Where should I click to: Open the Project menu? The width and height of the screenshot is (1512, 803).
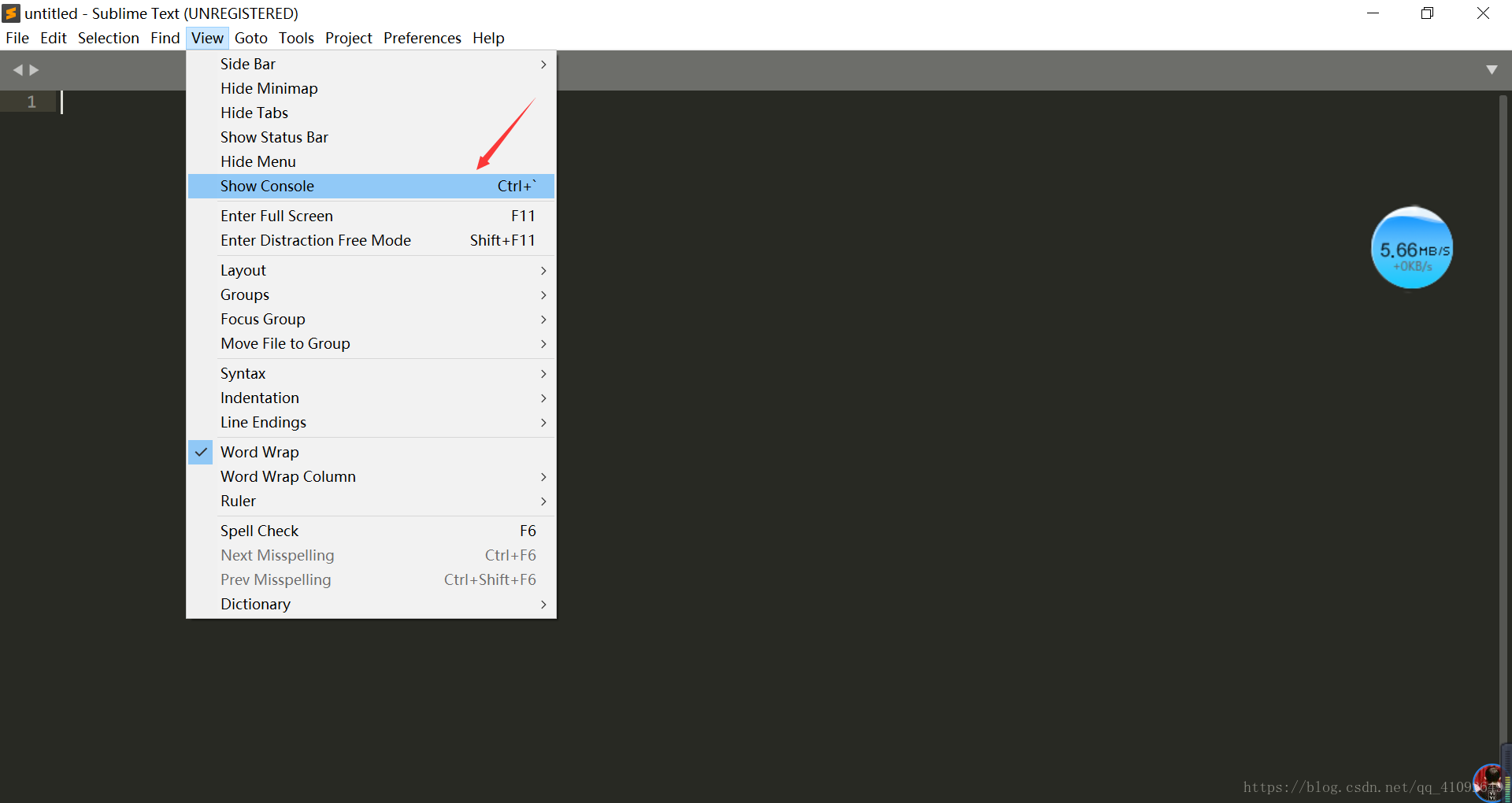pos(349,38)
